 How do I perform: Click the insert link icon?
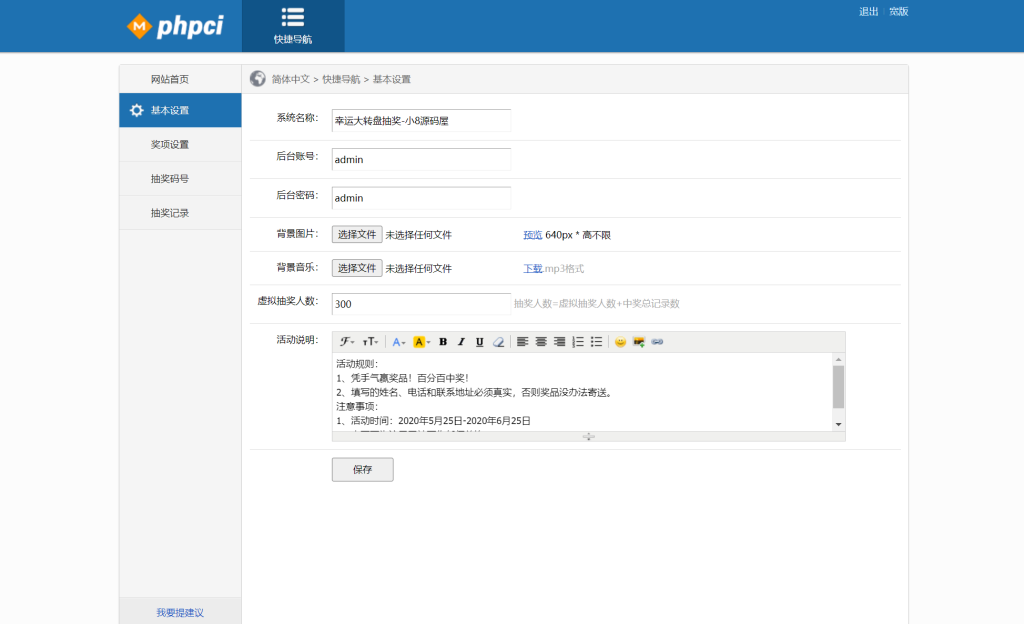point(657,342)
